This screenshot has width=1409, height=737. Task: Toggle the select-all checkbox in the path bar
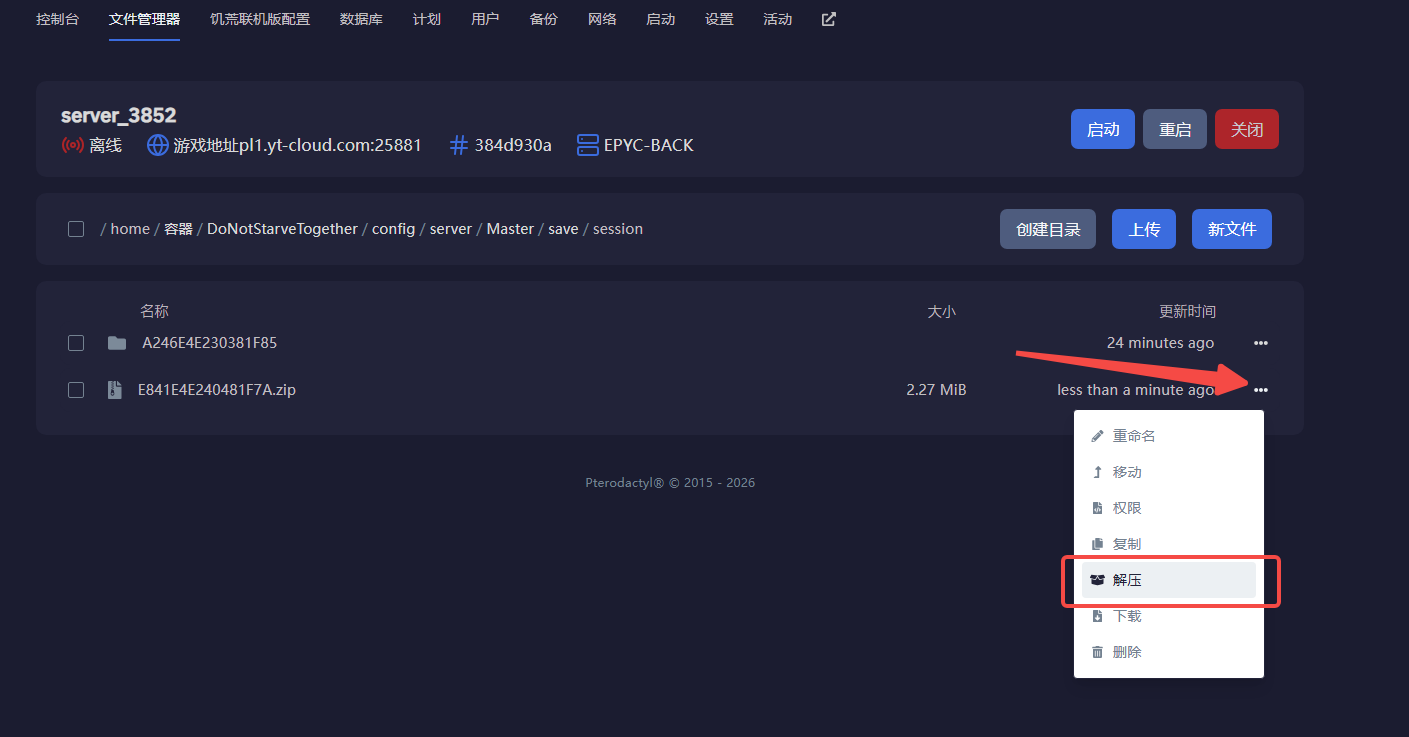[76, 229]
